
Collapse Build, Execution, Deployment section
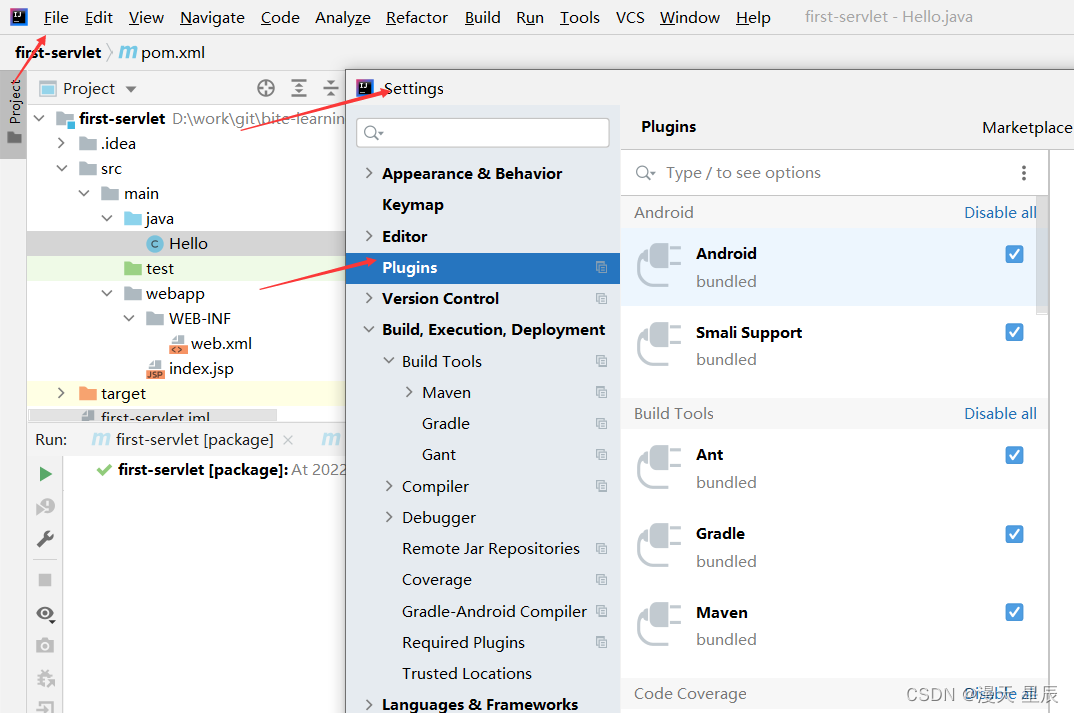coord(369,329)
